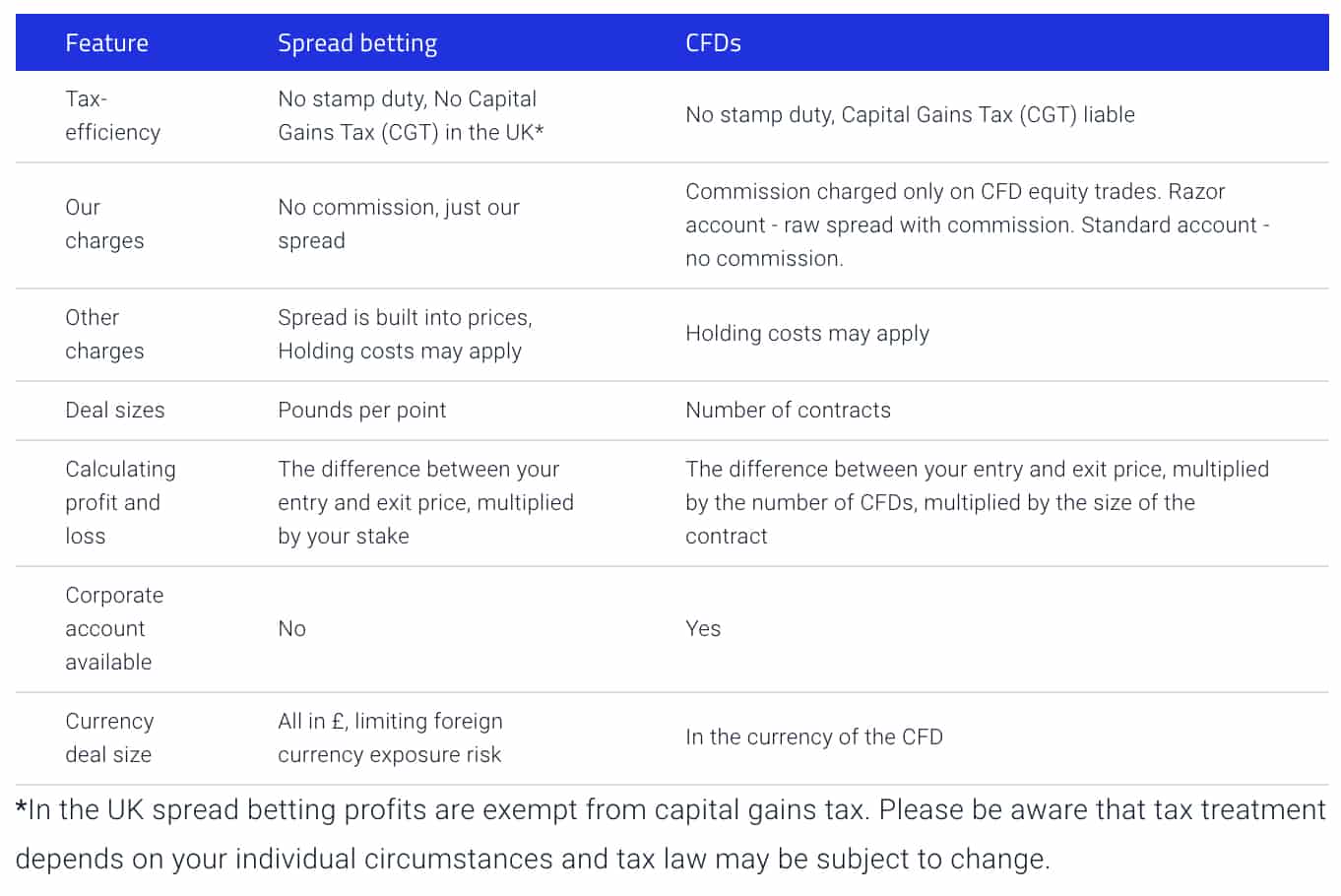1341x896 pixels.
Task: Click the CFDs column header
Action: [x=713, y=43]
